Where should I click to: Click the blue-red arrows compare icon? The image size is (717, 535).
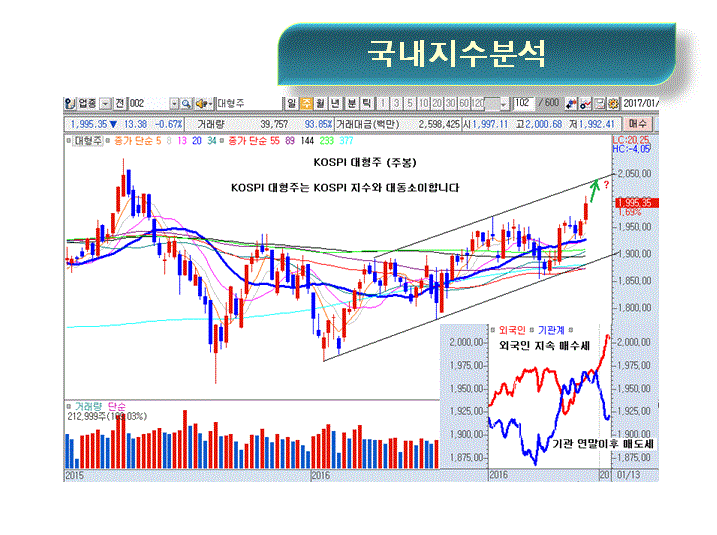571,104
